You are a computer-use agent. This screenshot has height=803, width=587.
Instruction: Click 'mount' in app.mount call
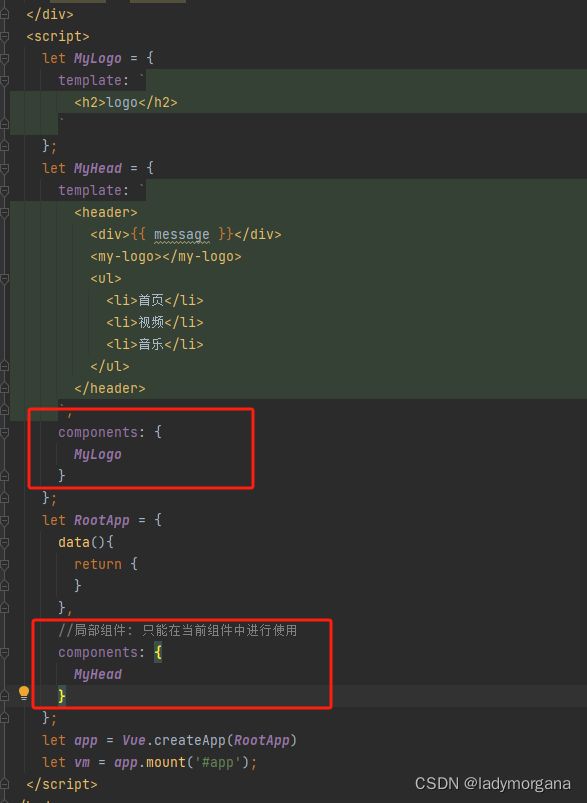[x=166, y=762]
